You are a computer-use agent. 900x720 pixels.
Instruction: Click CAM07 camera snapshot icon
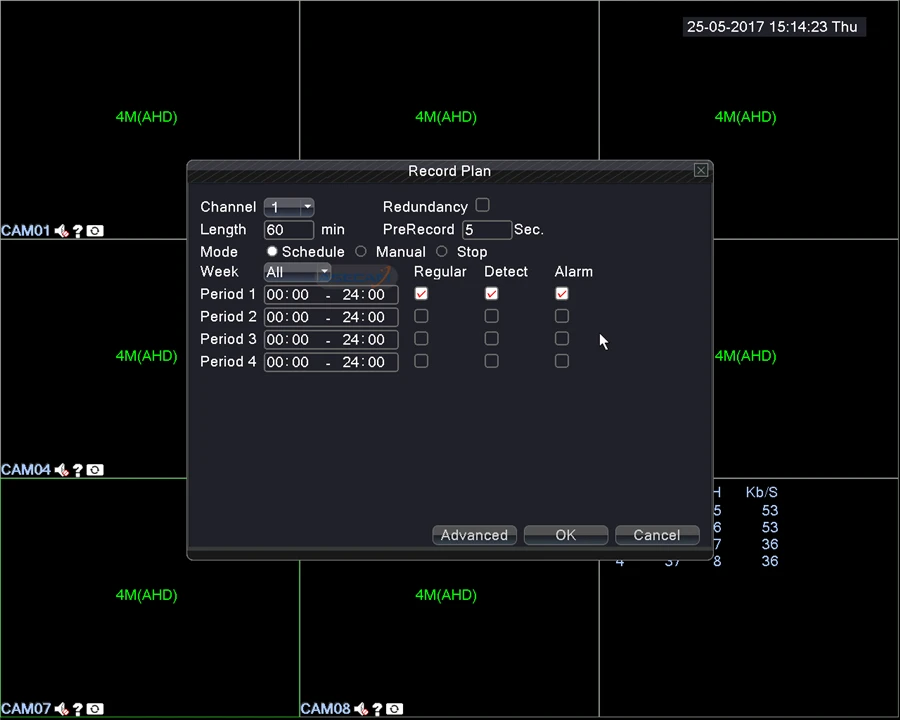click(x=95, y=709)
